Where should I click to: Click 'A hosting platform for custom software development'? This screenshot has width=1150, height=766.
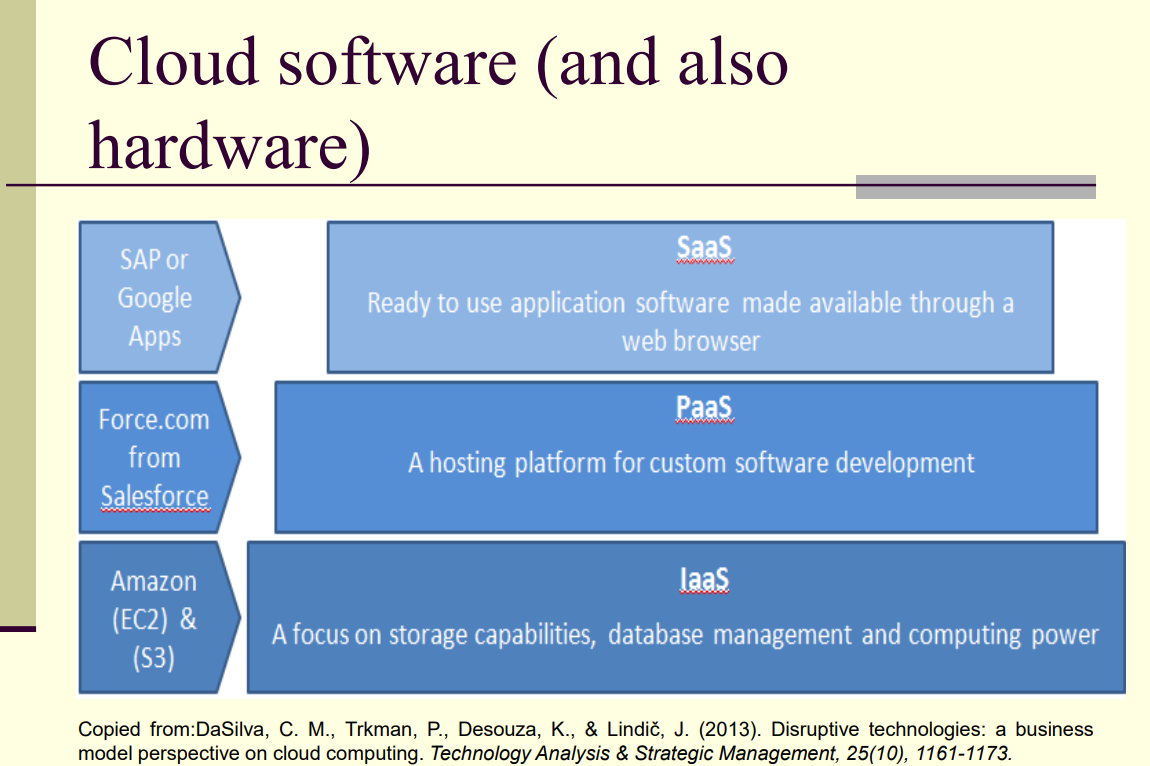coord(691,463)
